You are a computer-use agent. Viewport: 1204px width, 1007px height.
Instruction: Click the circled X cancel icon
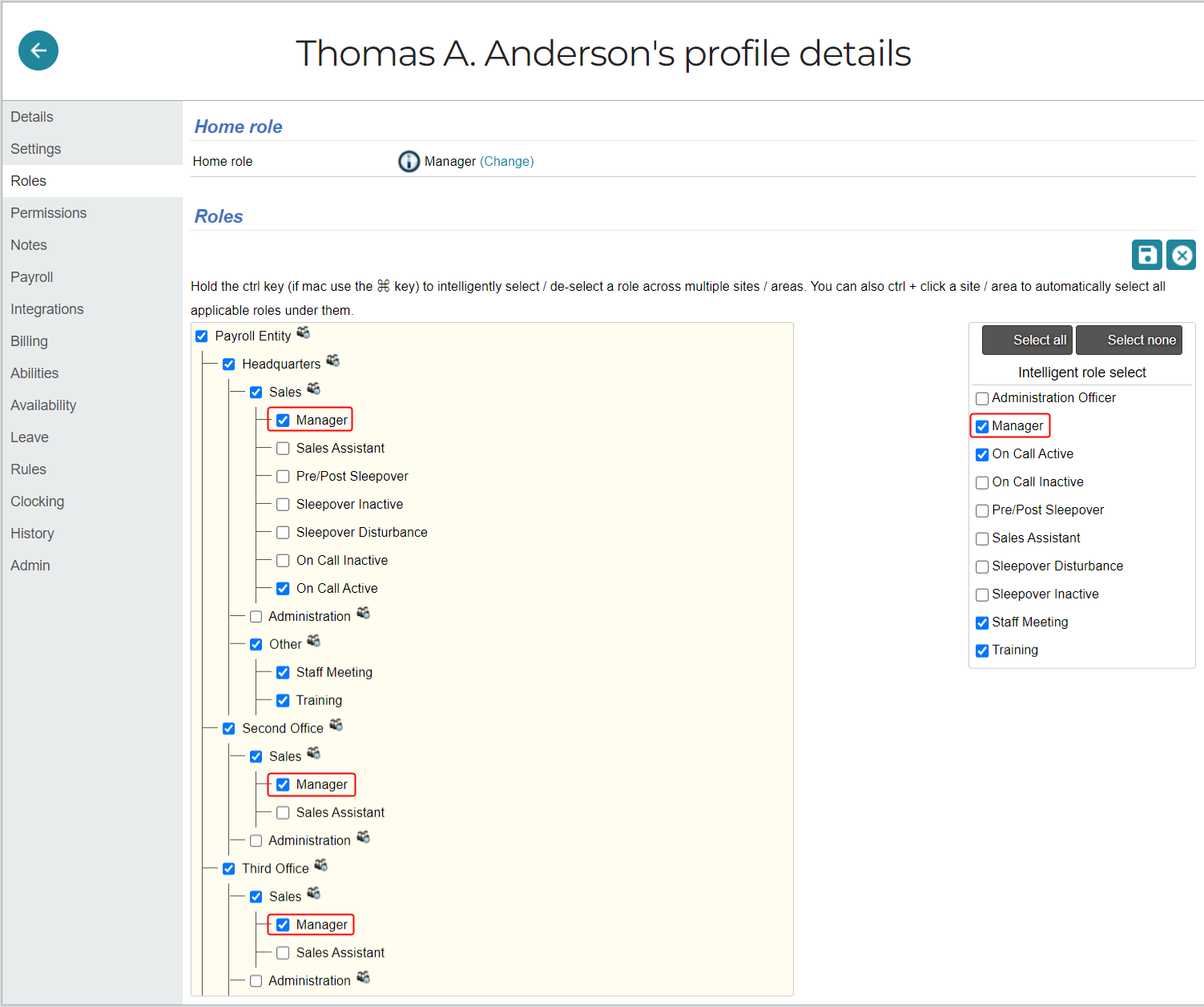(1181, 254)
